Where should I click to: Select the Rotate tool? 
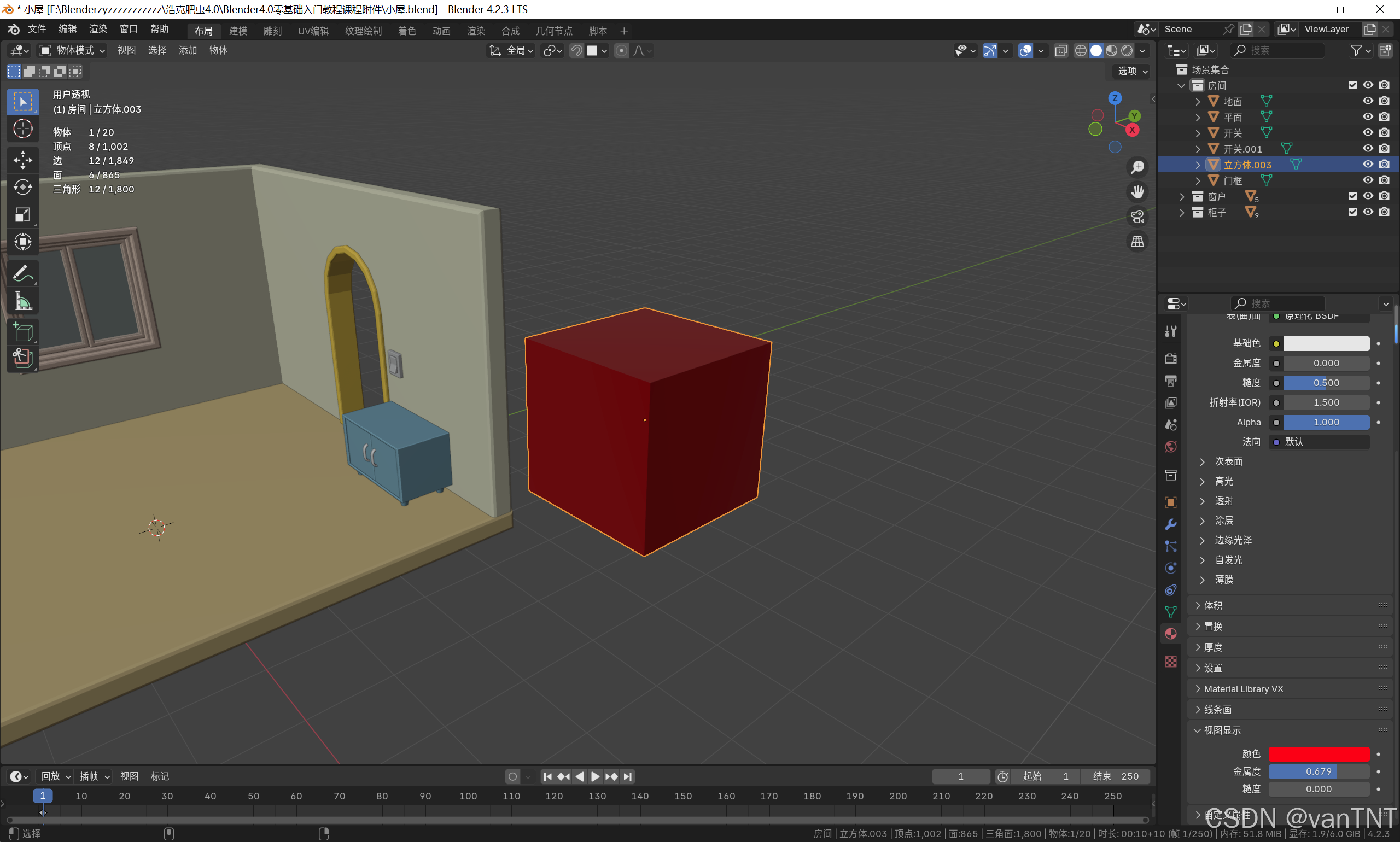point(23,187)
